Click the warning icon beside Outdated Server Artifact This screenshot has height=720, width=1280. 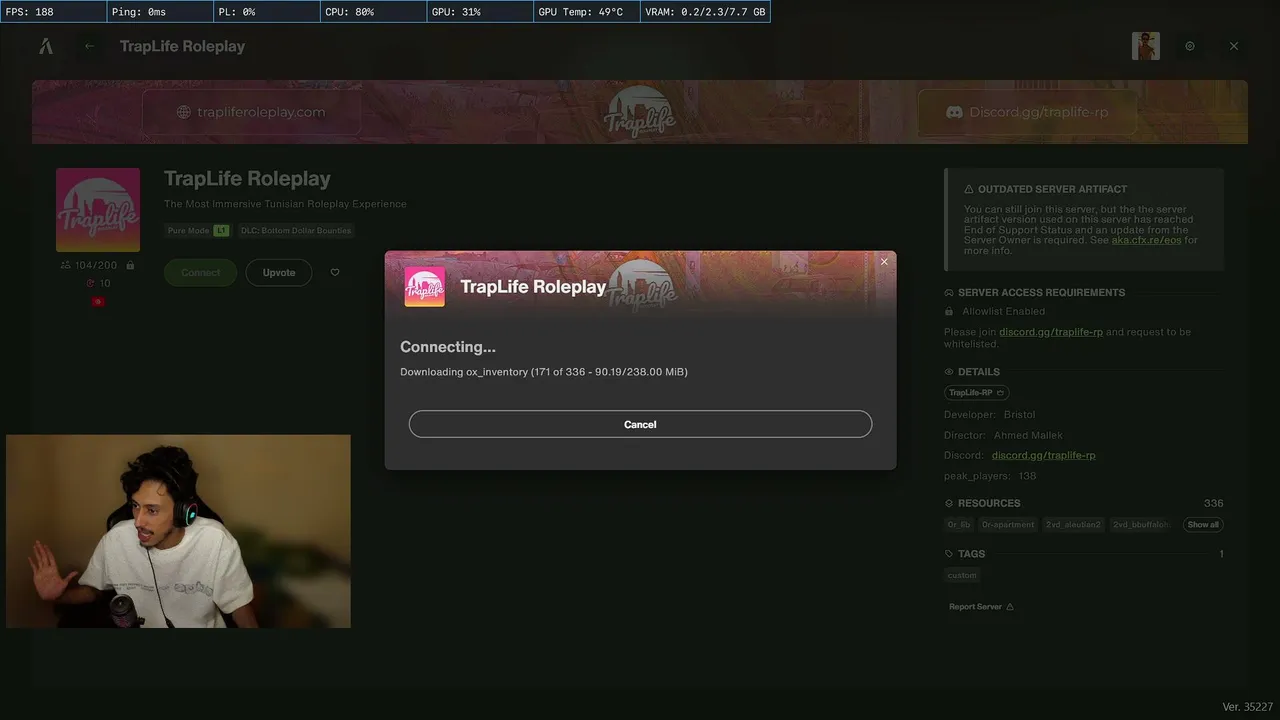(x=969, y=189)
